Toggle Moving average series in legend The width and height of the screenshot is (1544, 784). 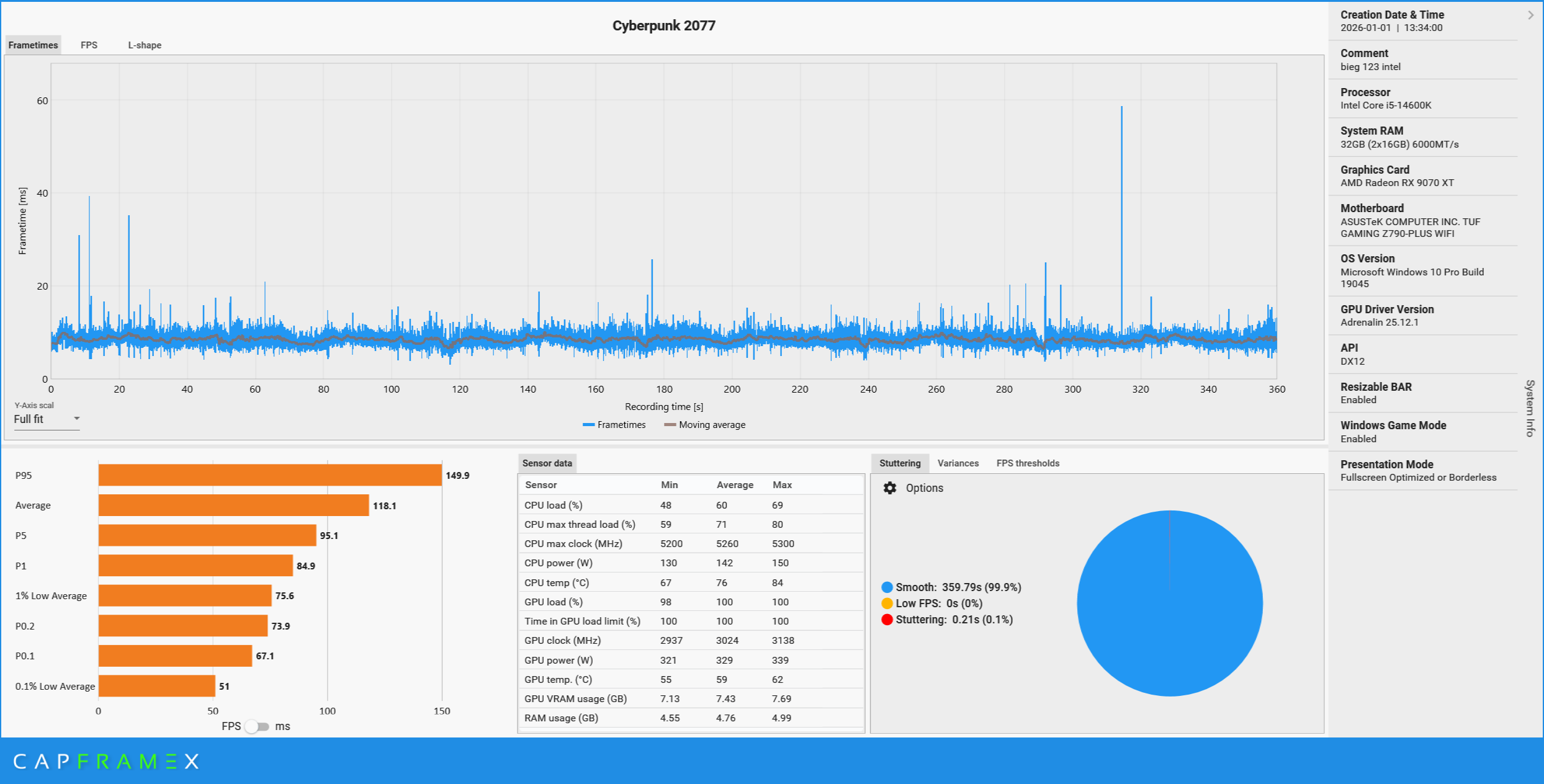tap(705, 425)
